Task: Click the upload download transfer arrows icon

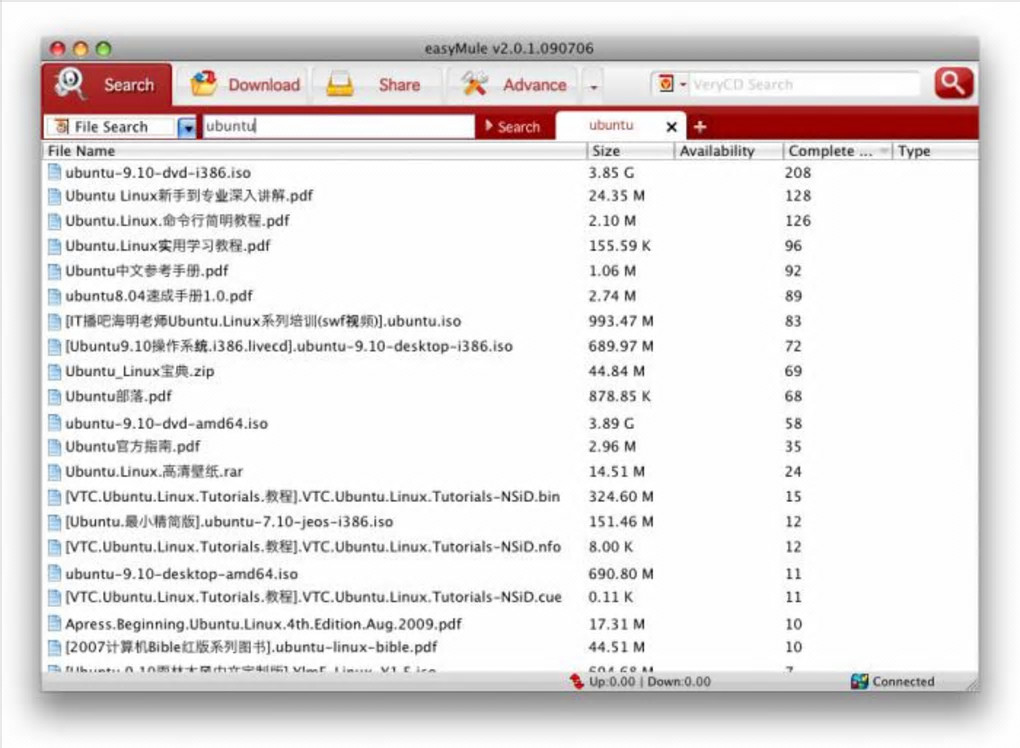Action: 576,682
